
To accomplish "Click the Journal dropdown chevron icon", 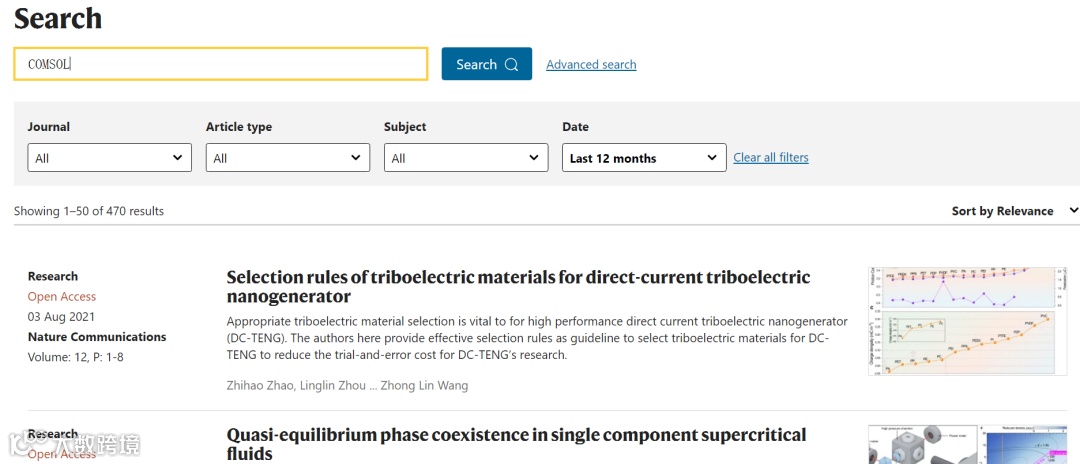I will tap(178, 158).
